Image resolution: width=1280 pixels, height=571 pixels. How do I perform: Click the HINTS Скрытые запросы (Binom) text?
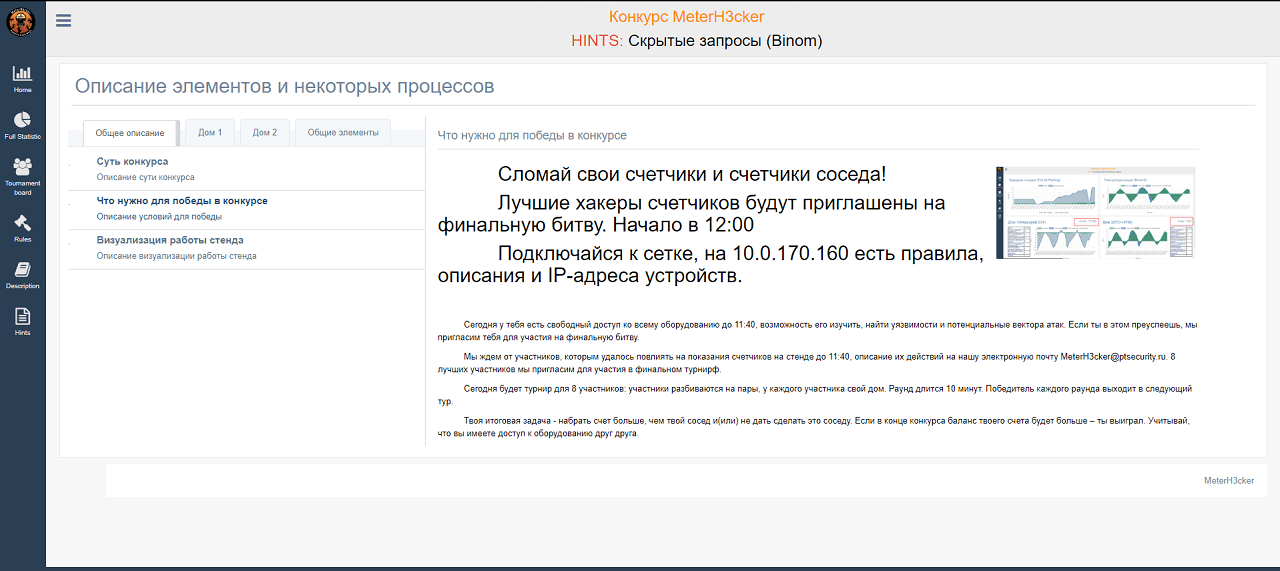point(697,41)
